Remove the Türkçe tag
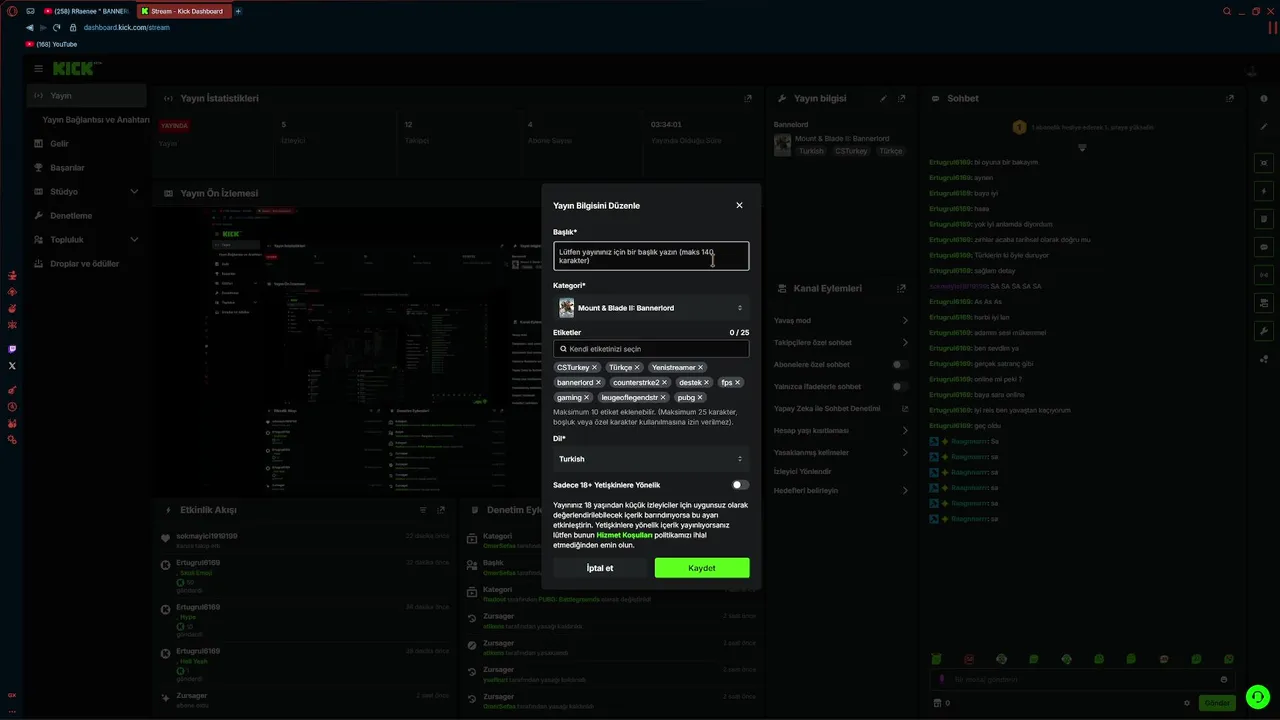Viewport: 1280px width, 720px height. click(637, 368)
